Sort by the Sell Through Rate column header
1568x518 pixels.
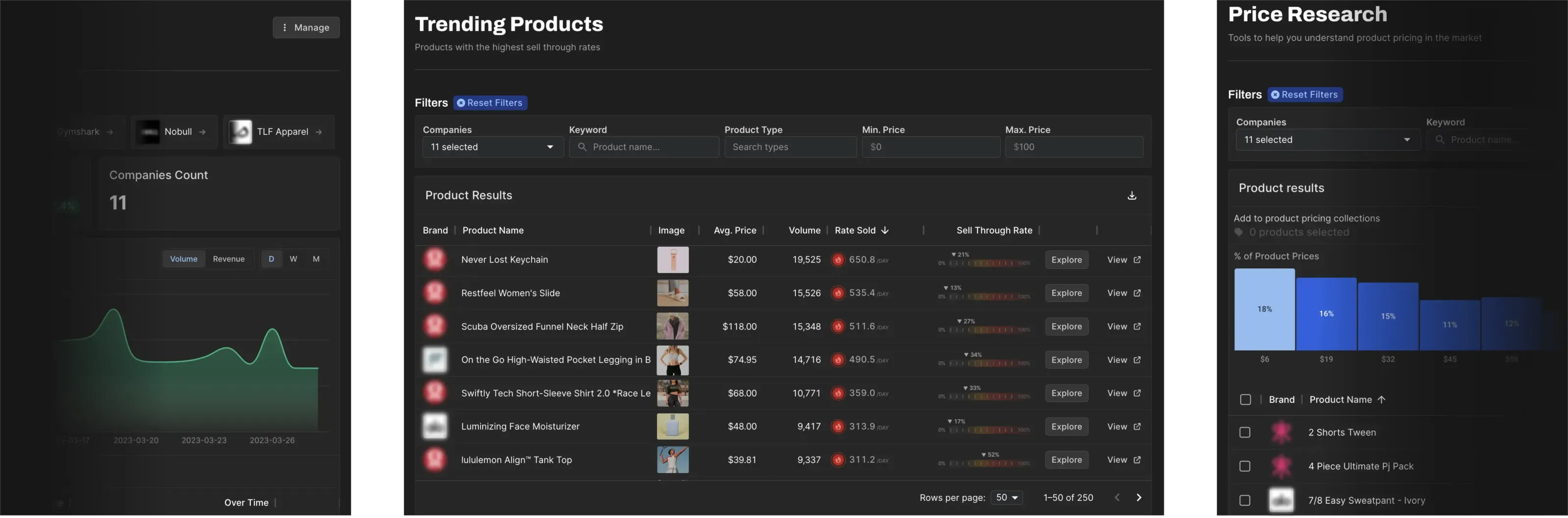pyautogui.click(x=994, y=231)
